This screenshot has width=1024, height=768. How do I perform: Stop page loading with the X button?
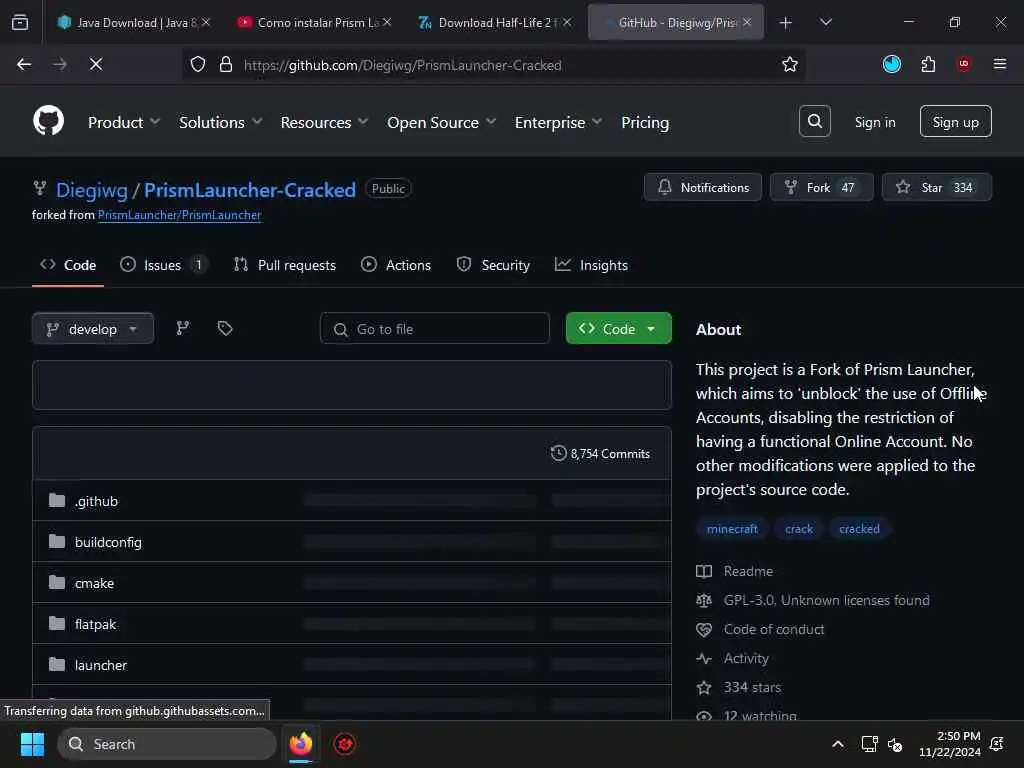click(x=95, y=64)
